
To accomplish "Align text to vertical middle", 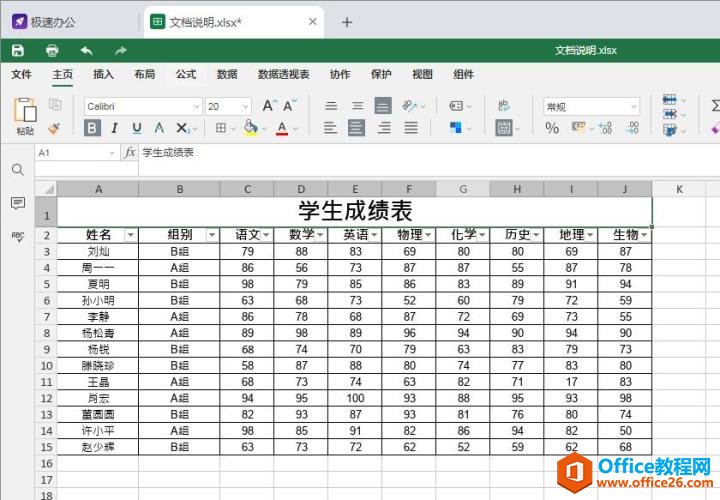I will (357, 106).
